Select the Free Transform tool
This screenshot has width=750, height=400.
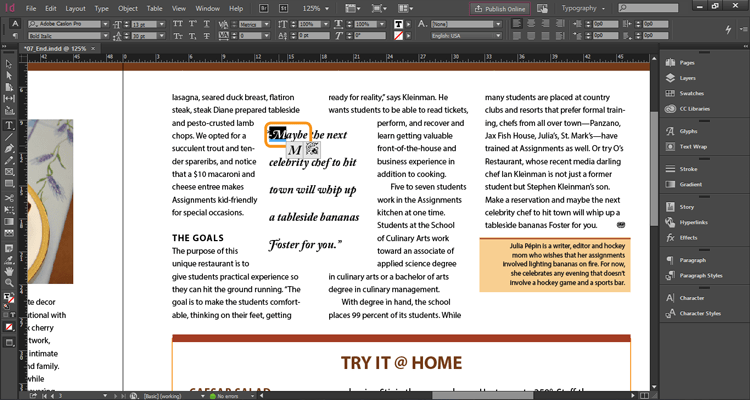coord(9,210)
